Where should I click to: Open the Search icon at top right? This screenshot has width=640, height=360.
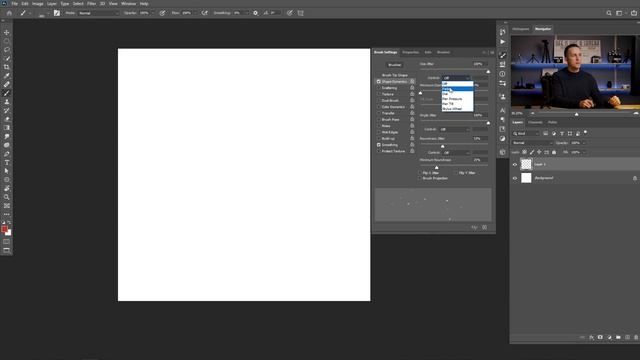pos(609,13)
